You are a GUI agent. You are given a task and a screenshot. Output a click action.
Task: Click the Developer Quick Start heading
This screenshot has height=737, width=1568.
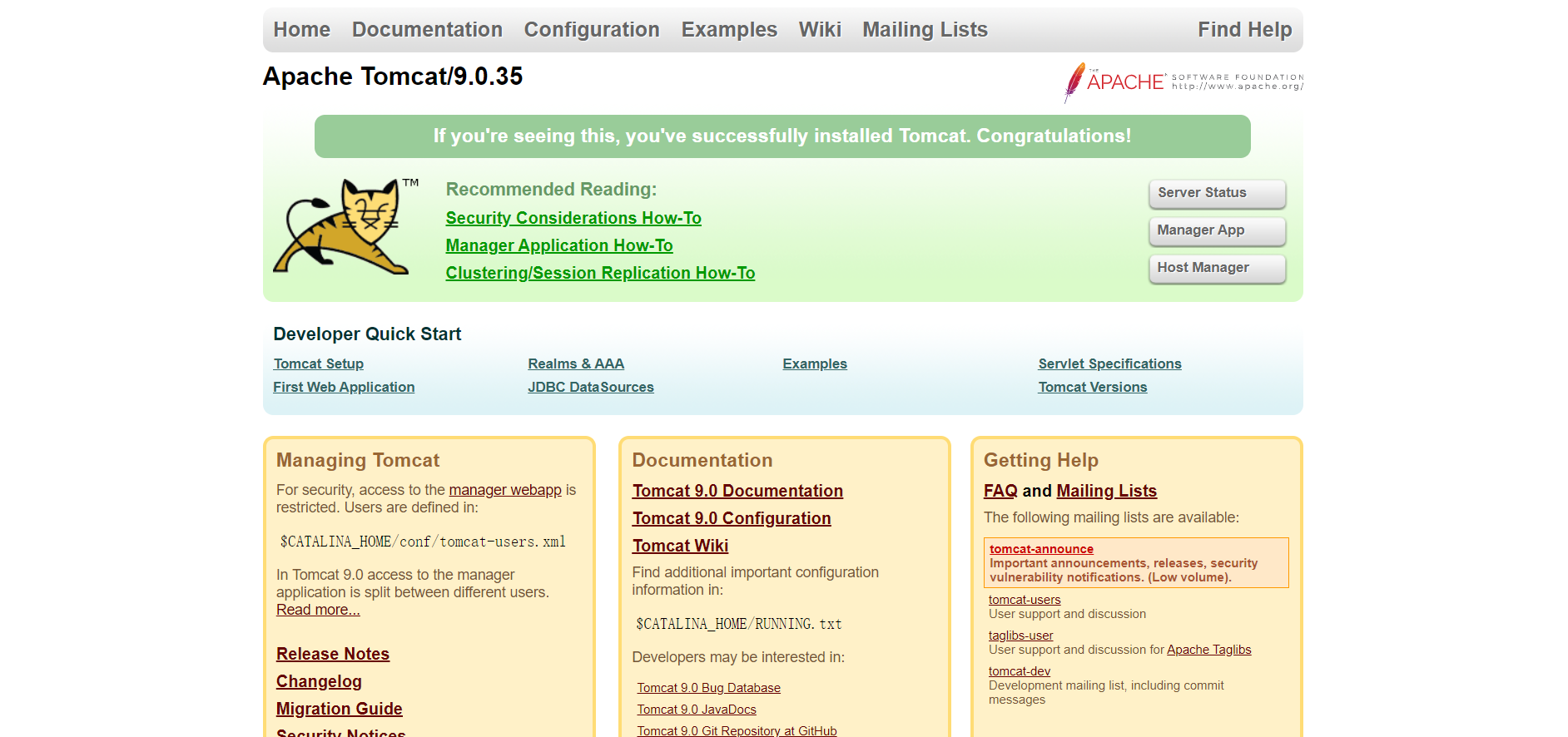click(x=367, y=334)
